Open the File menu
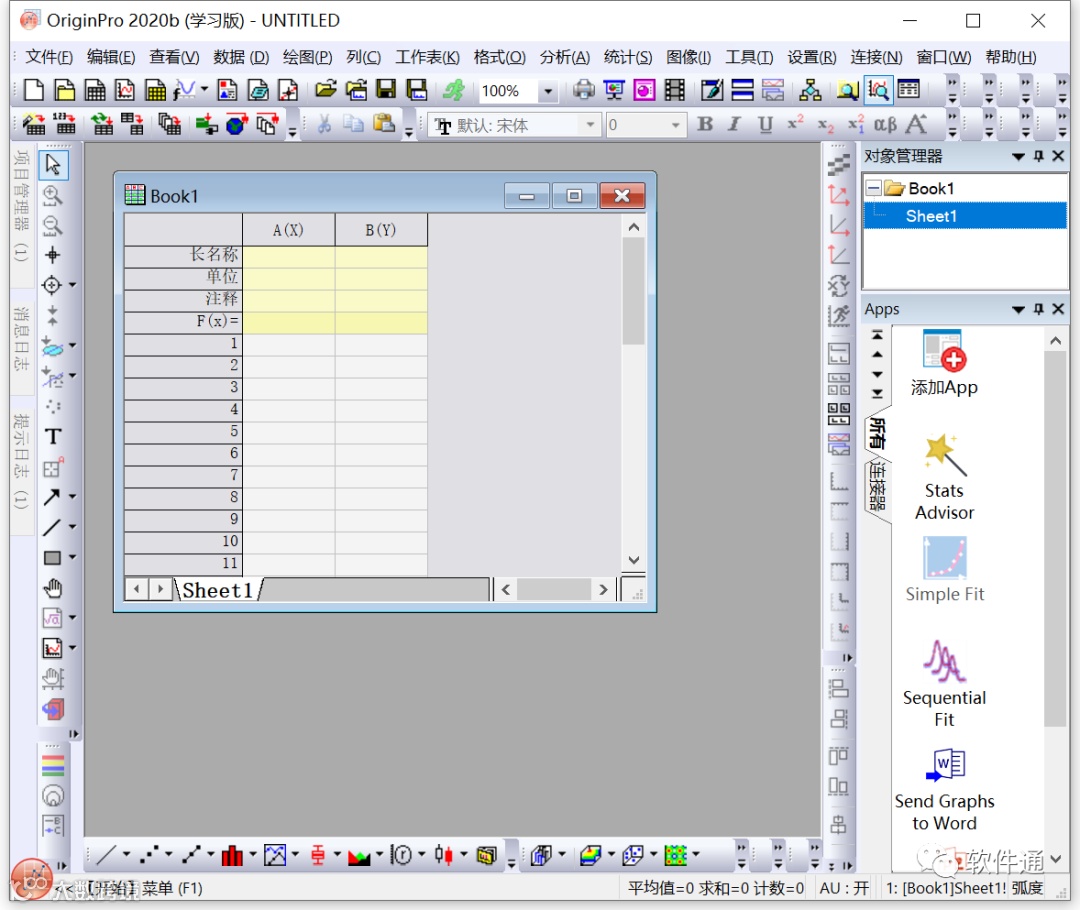 49,57
